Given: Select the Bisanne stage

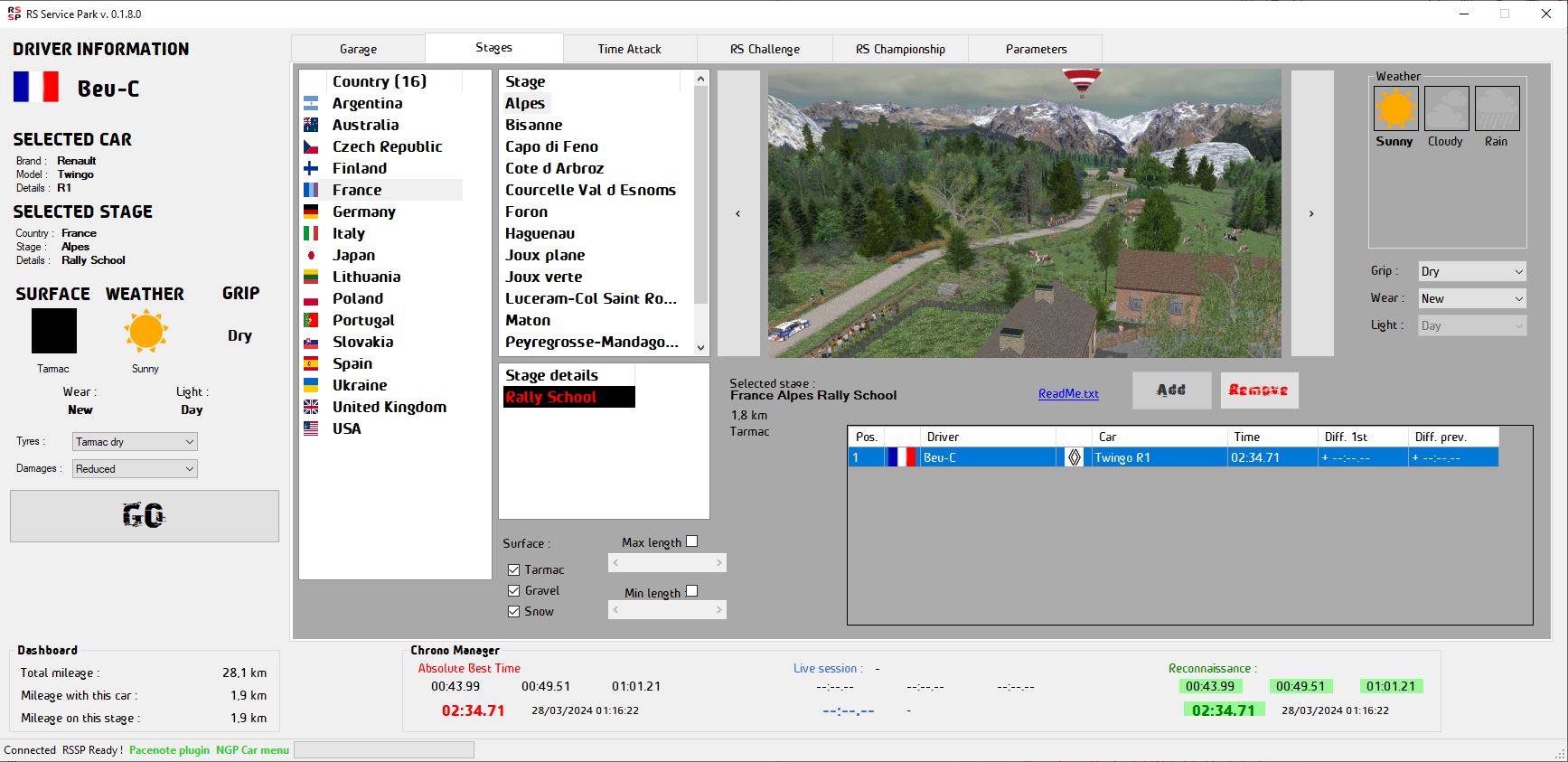Looking at the screenshot, I should click(x=534, y=125).
